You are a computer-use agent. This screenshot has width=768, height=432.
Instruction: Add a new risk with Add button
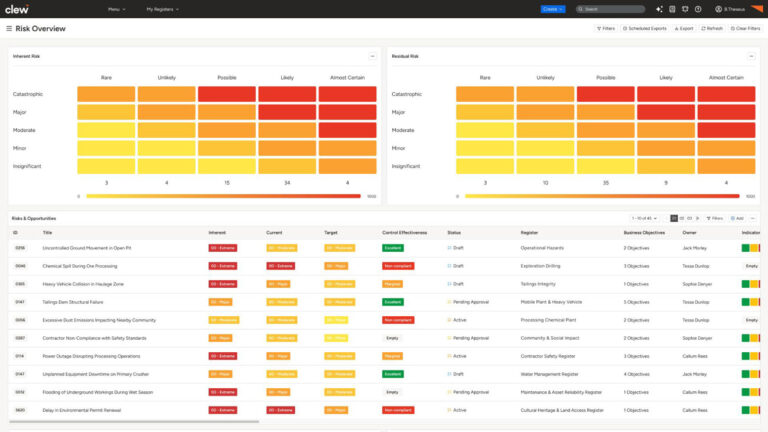[737, 218]
